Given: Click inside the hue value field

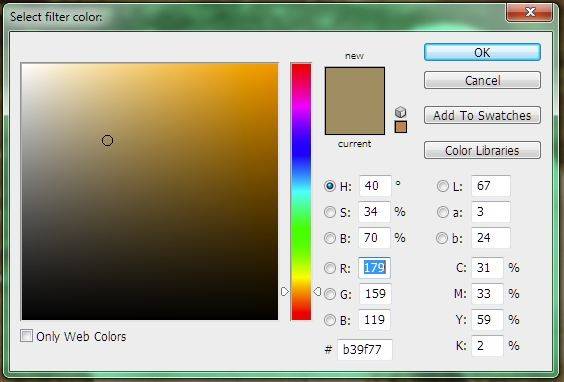Looking at the screenshot, I should (x=375, y=186).
